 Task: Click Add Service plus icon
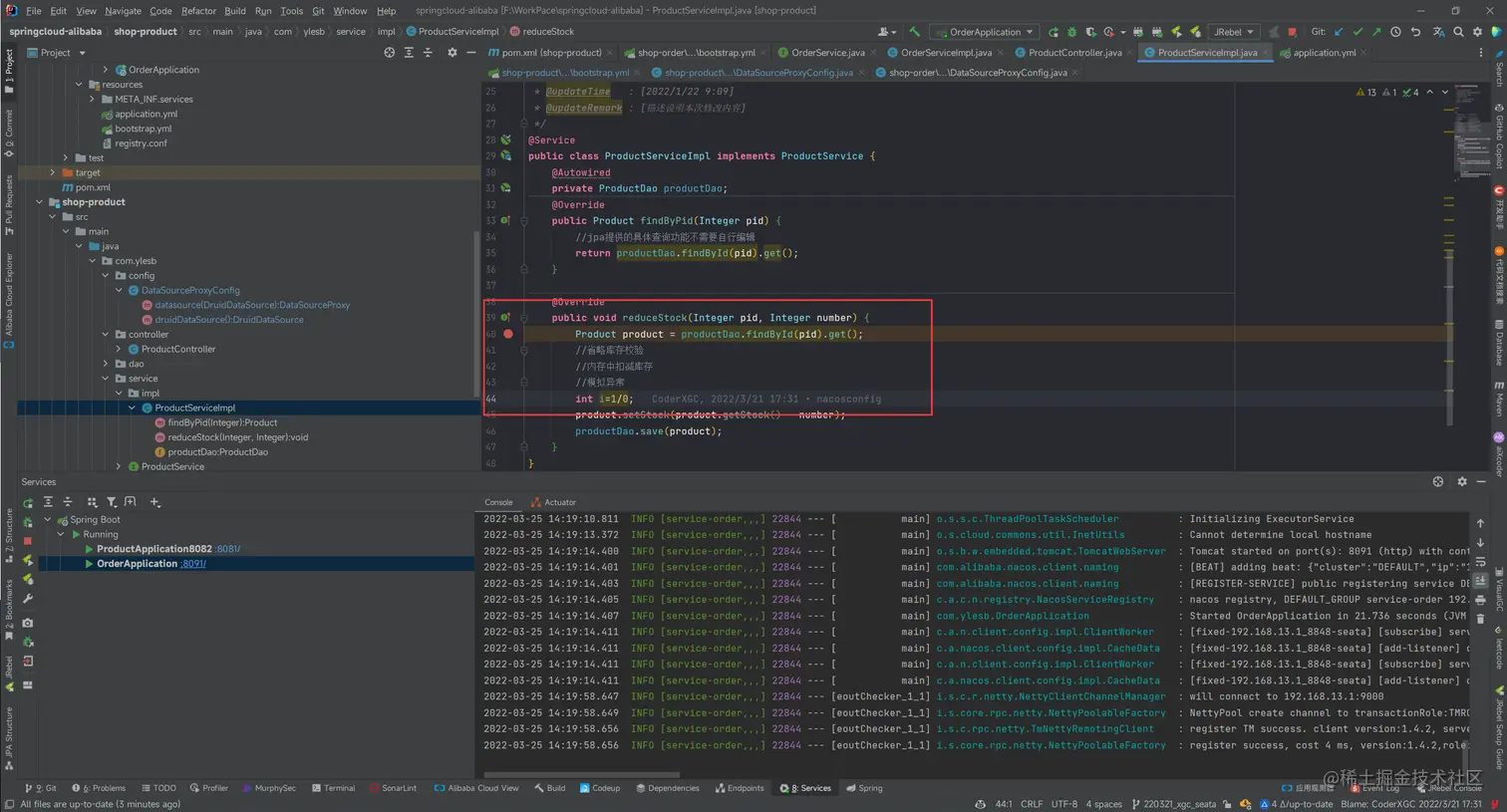click(154, 502)
